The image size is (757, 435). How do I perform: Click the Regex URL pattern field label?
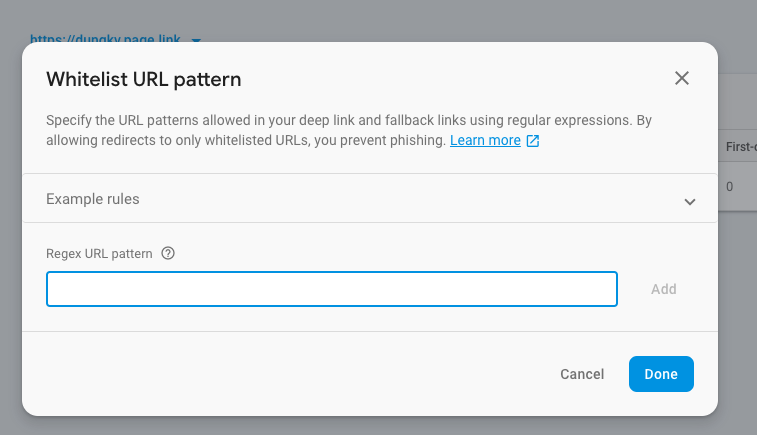(x=99, y=254)
